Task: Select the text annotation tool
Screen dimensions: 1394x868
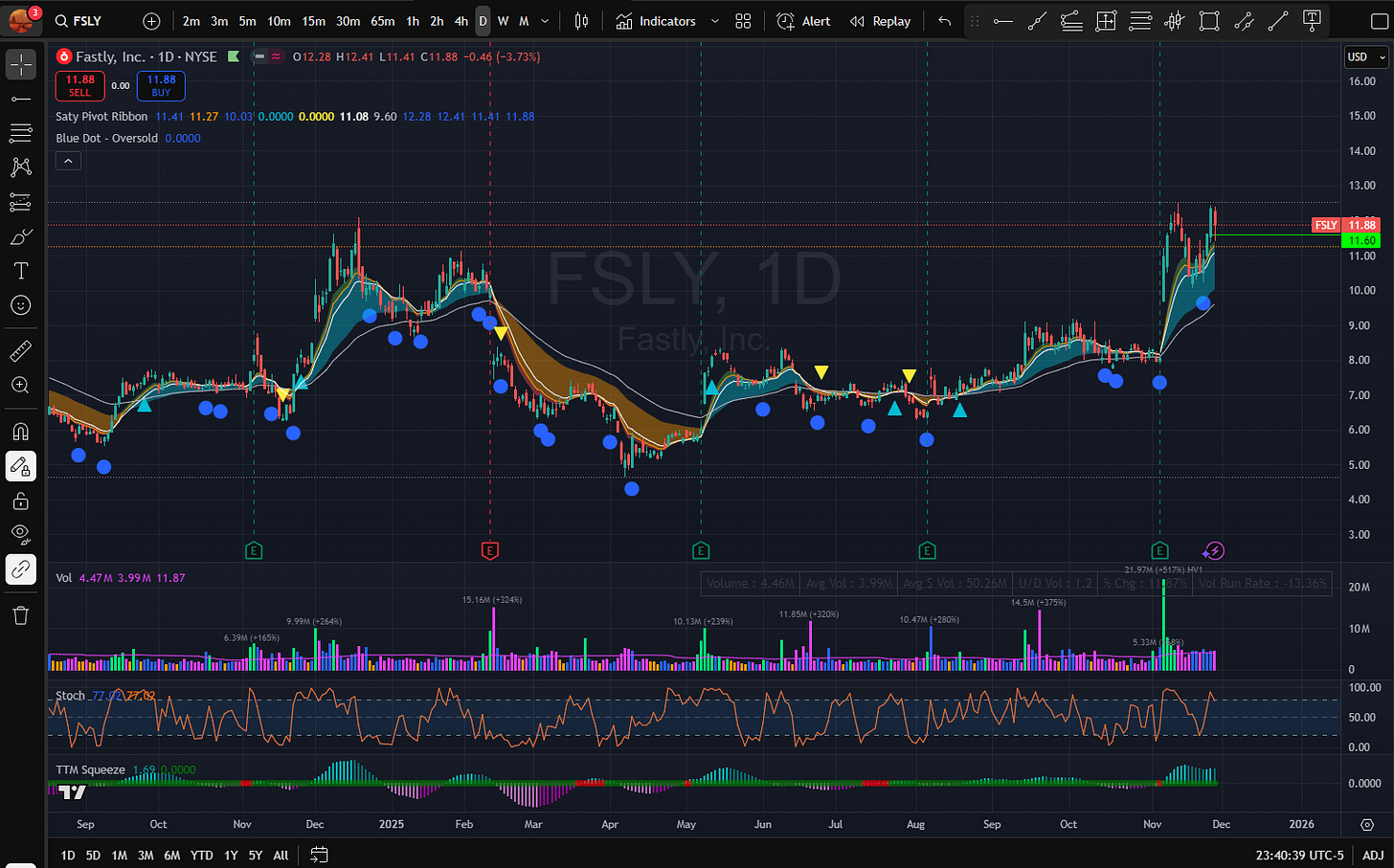Action: pyautogui.click(x=21, y=271)
